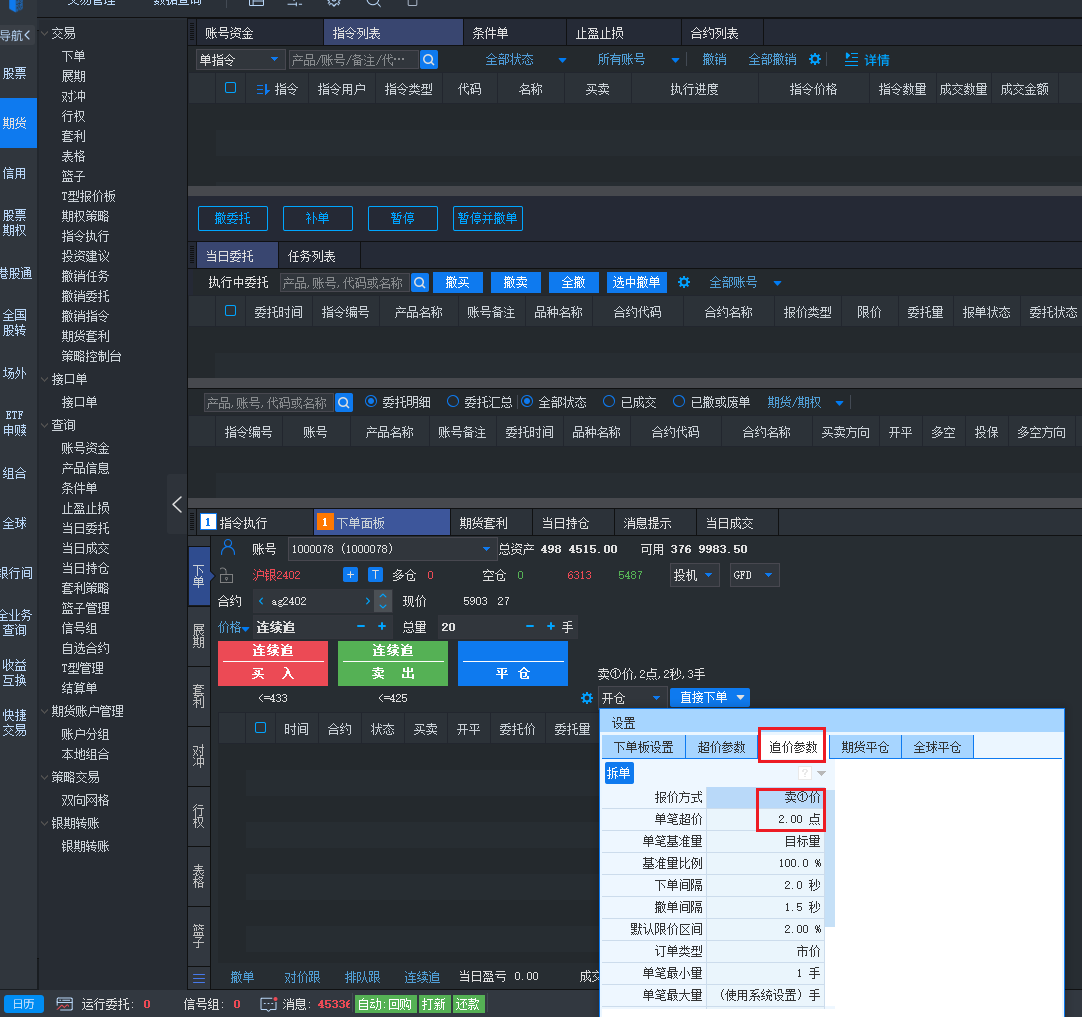Collapse the left navigation with arrow handle

click(x=177, y=504)
